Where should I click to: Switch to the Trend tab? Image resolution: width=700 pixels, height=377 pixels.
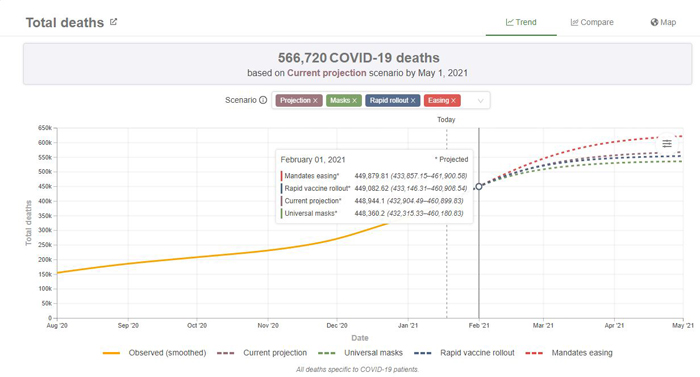point(521,22)
